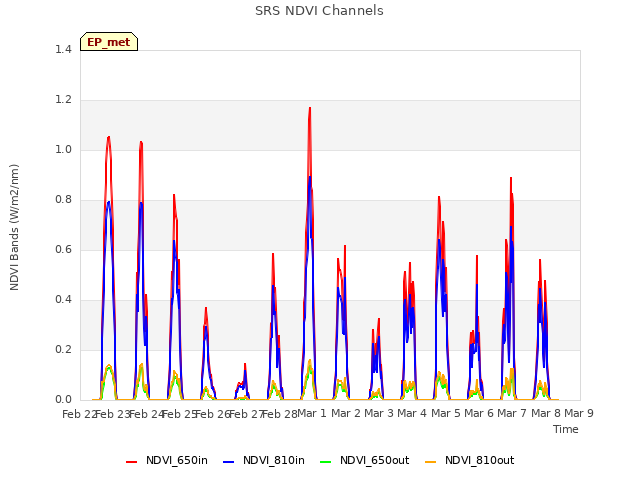Click the 1.0 y-axis tick label
This screenshot has width=640, height=480.
point(63,149)
